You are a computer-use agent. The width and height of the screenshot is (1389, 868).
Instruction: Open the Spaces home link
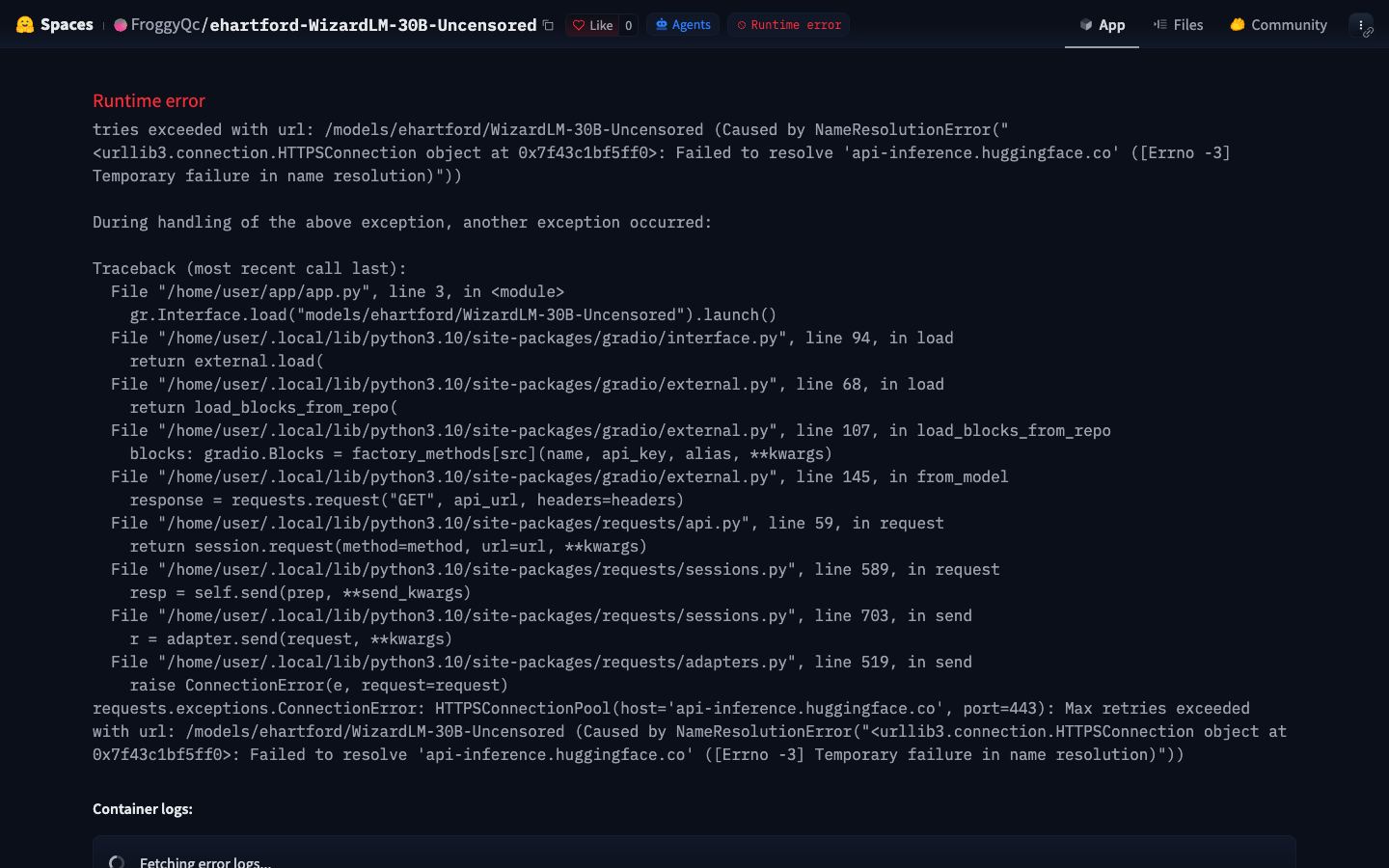(x=67, y=24)
